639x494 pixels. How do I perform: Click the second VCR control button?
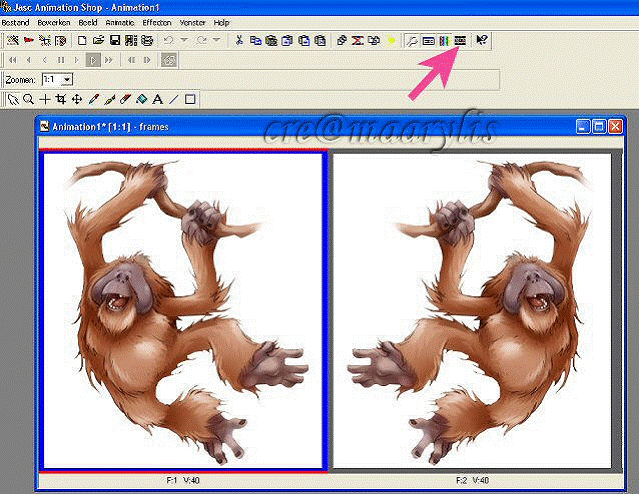click(29, 60)
